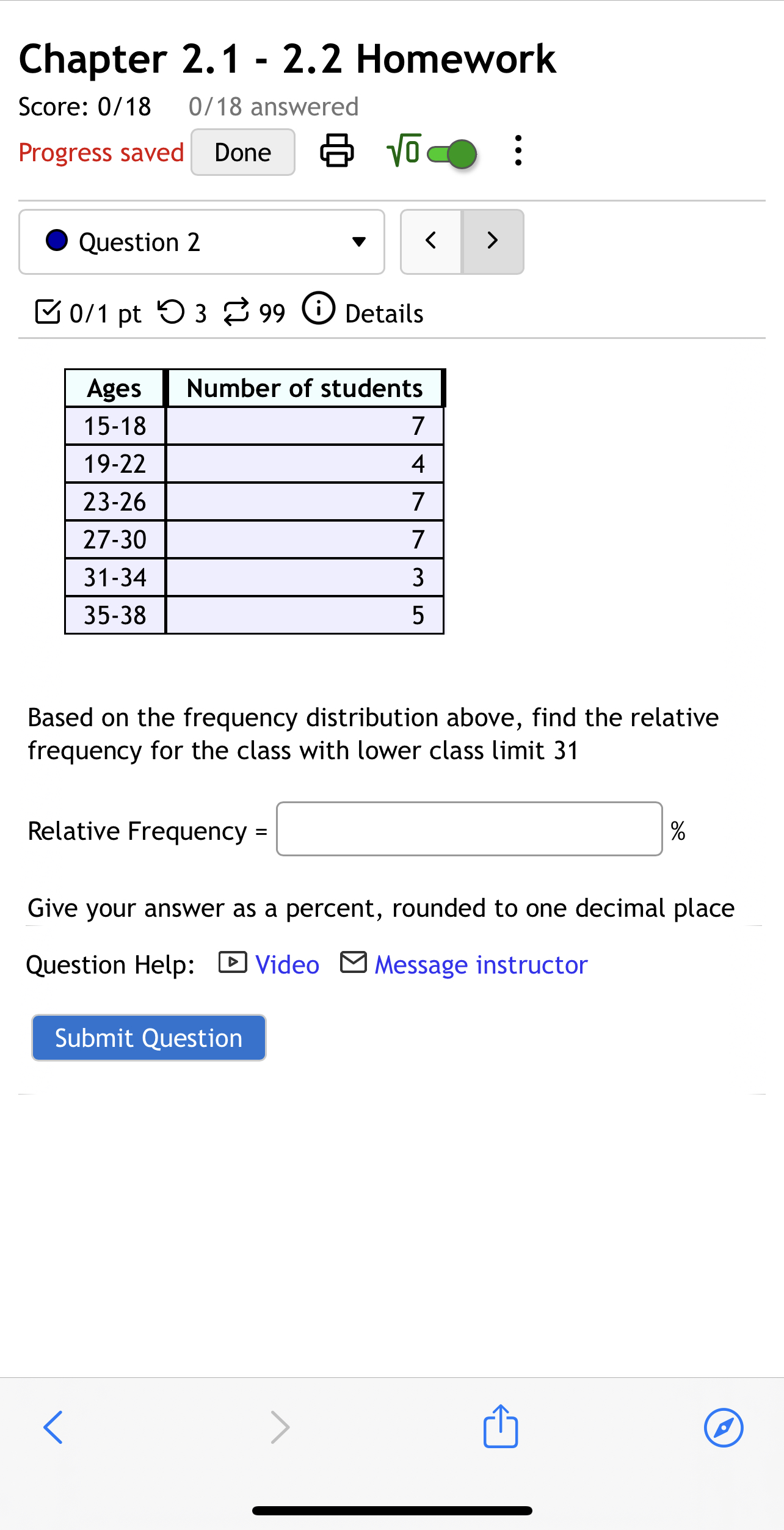
Task: Advance to next question with right chevron
Action: [x=493, y=241]
